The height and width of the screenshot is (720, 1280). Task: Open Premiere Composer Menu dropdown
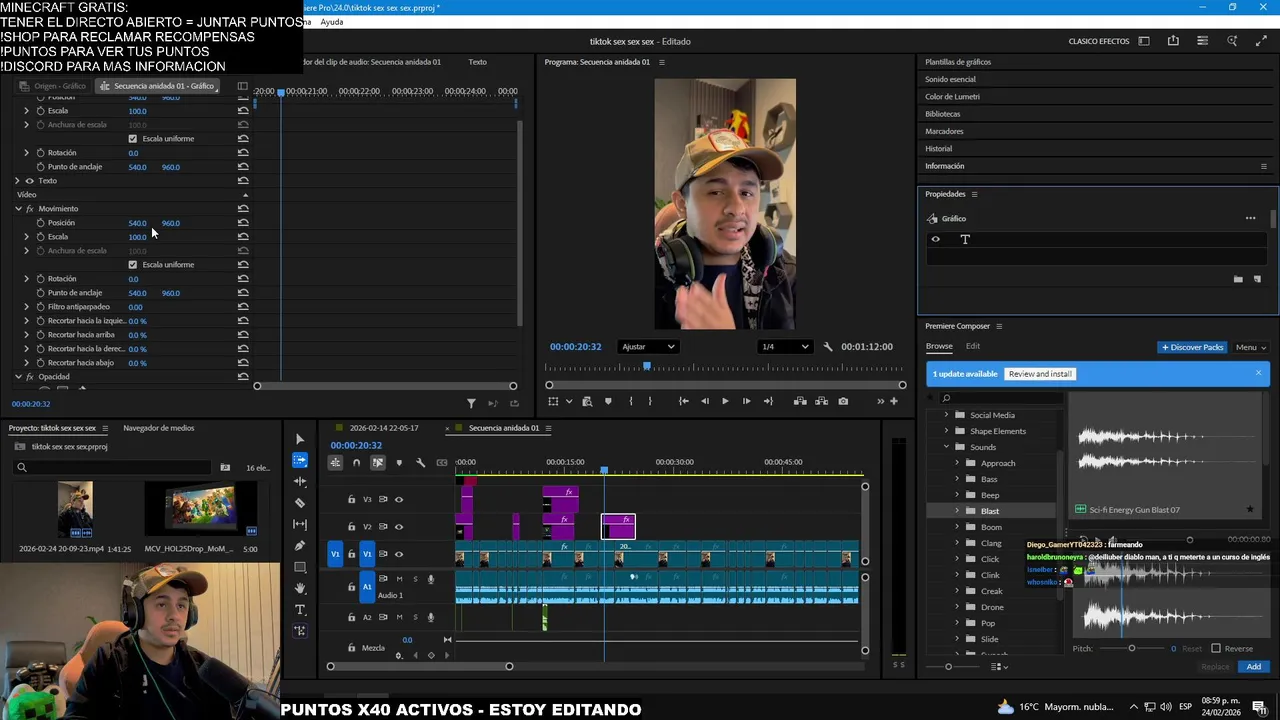[x=1251, y=347]
